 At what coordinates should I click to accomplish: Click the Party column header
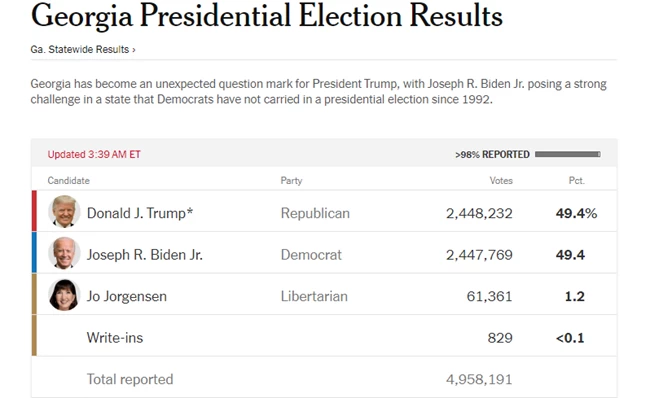click(x=291, y=181)
